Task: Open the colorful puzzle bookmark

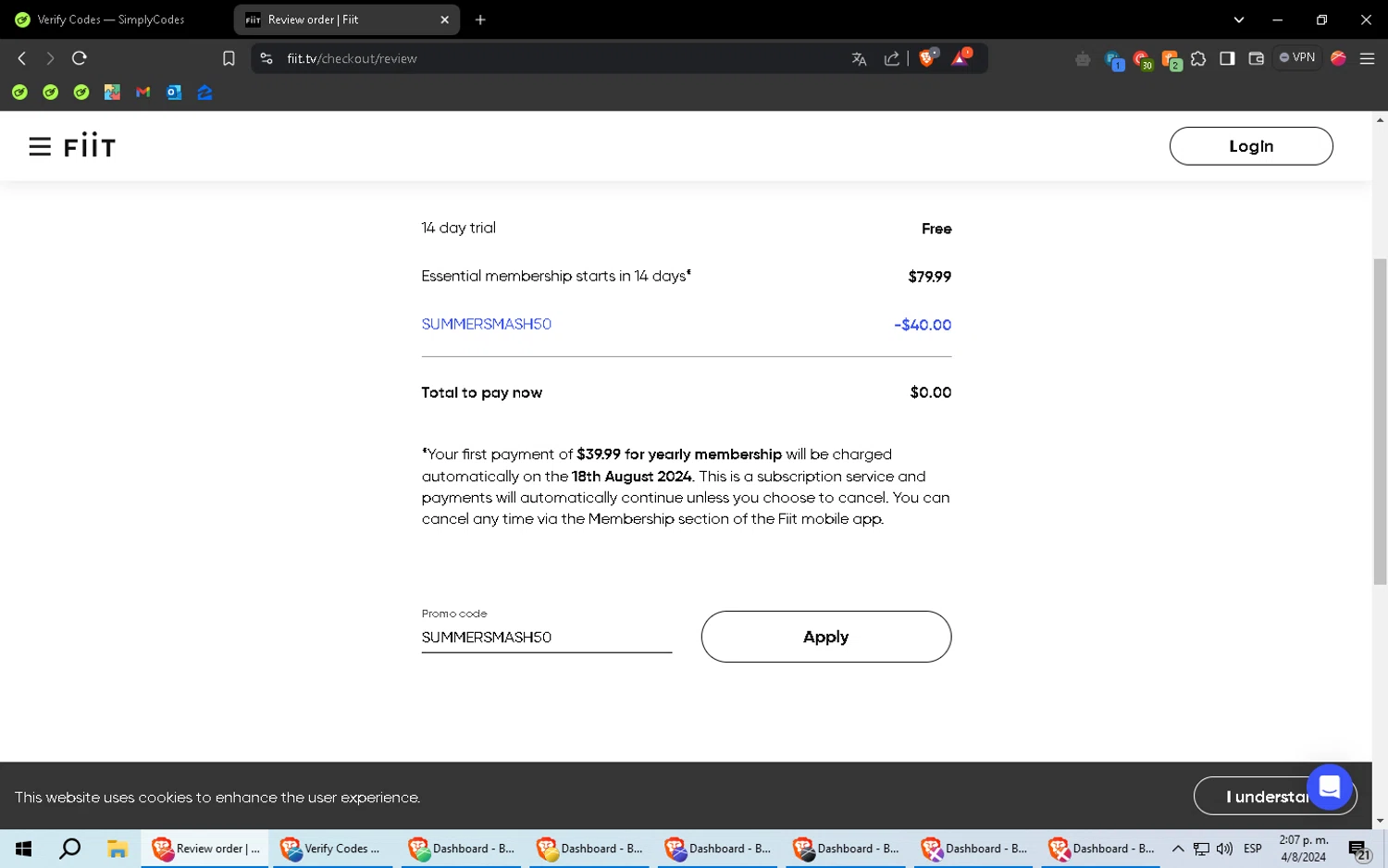Action: point(112,93)
